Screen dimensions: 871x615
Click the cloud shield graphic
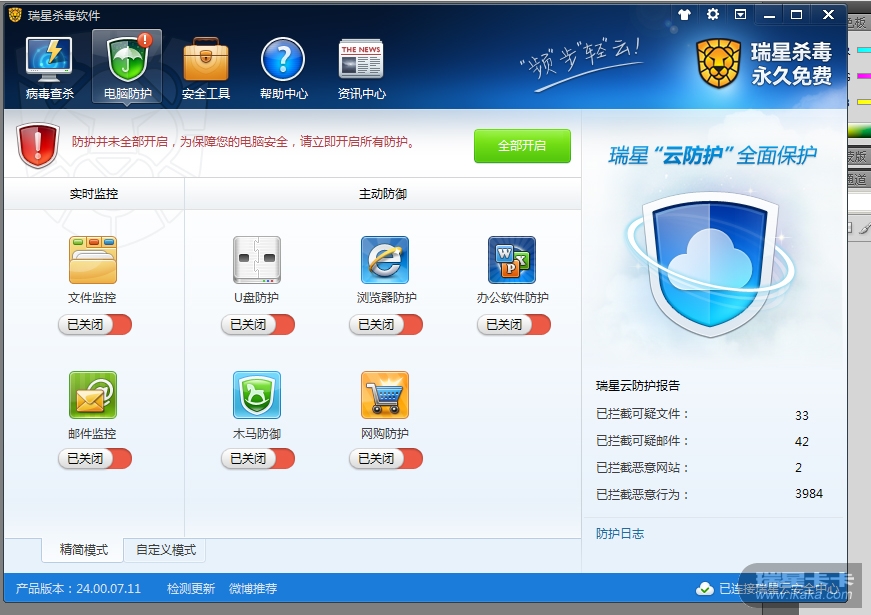(x=711, y=264)
